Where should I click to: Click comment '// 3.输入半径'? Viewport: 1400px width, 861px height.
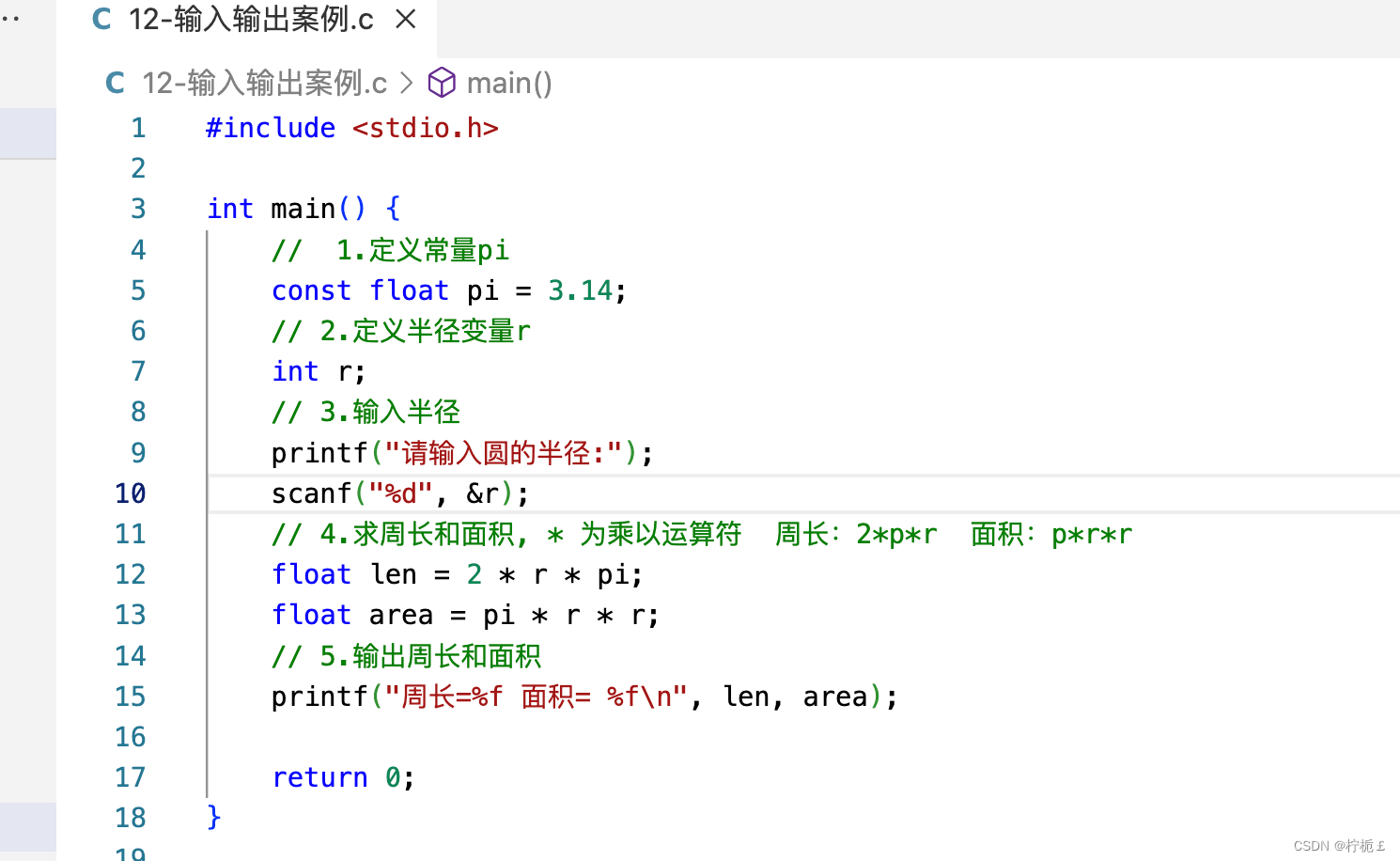[x=366, y=412]
